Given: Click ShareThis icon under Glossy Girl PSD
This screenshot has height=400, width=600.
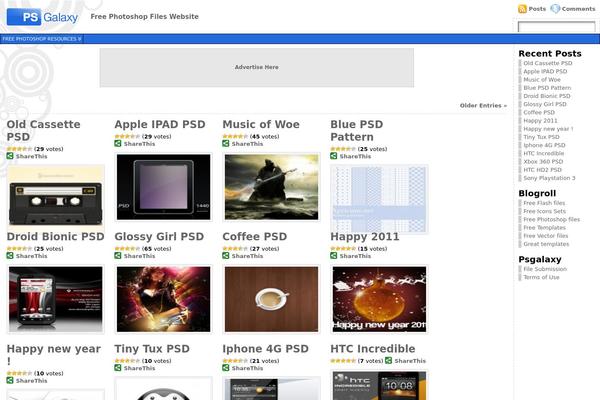Looking at the screenshot, I should point(118,255).
